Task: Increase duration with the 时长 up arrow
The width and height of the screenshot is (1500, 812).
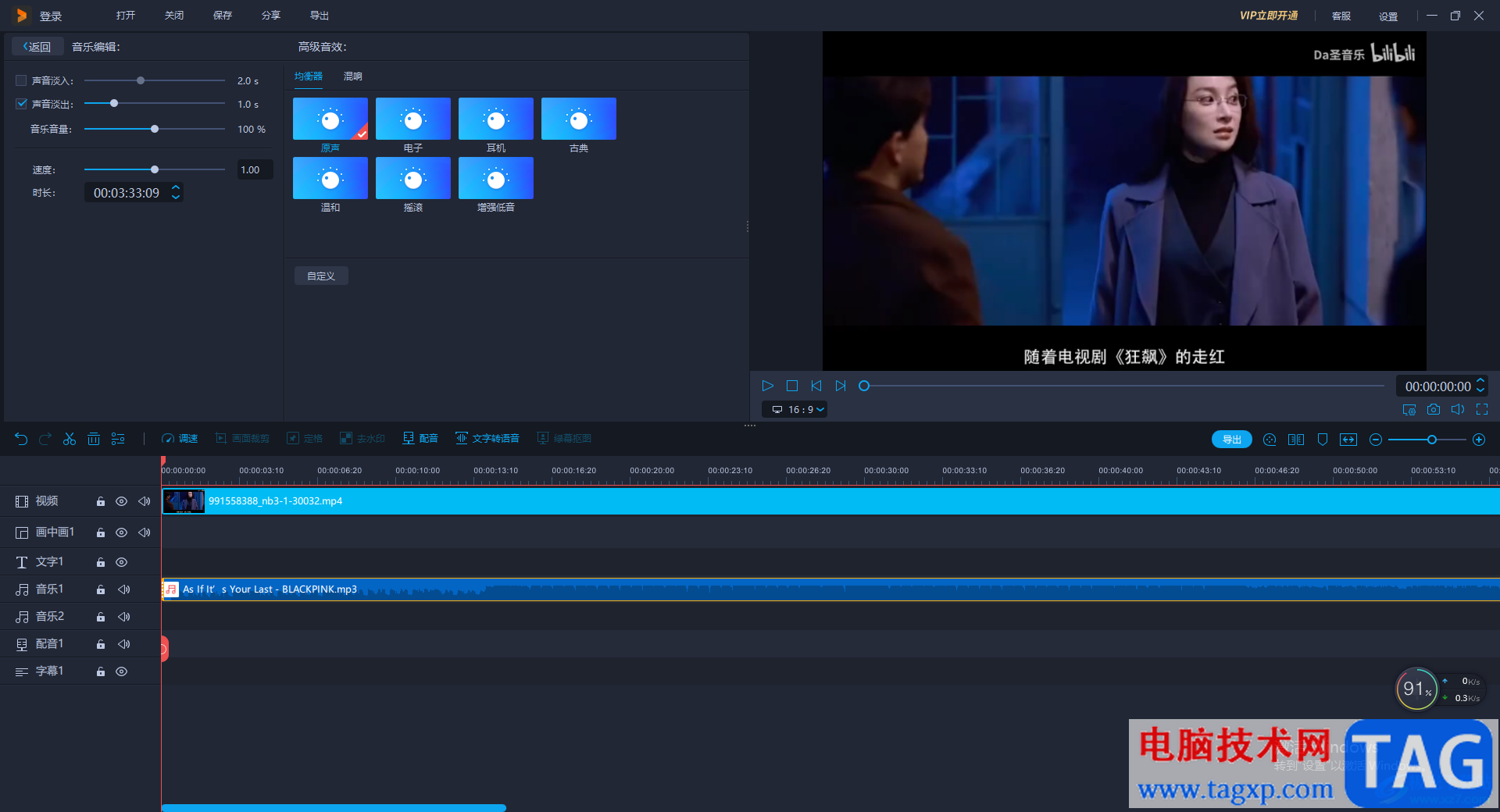Action: (x=176, y=188)
